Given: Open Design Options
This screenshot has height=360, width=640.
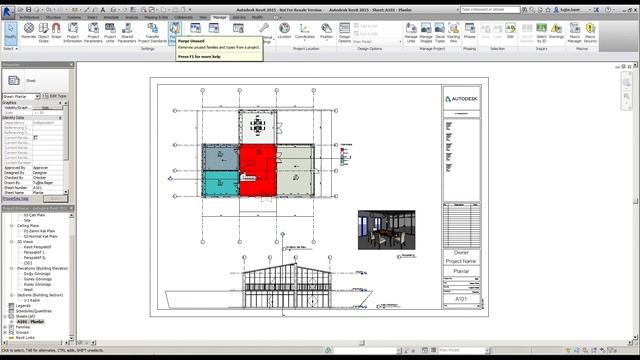Looking at the screenshot, I should click(344, 32).
